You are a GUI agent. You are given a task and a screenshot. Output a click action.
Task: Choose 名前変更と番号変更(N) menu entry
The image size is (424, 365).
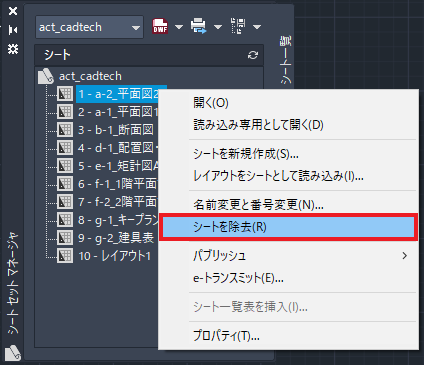(258, 205)
